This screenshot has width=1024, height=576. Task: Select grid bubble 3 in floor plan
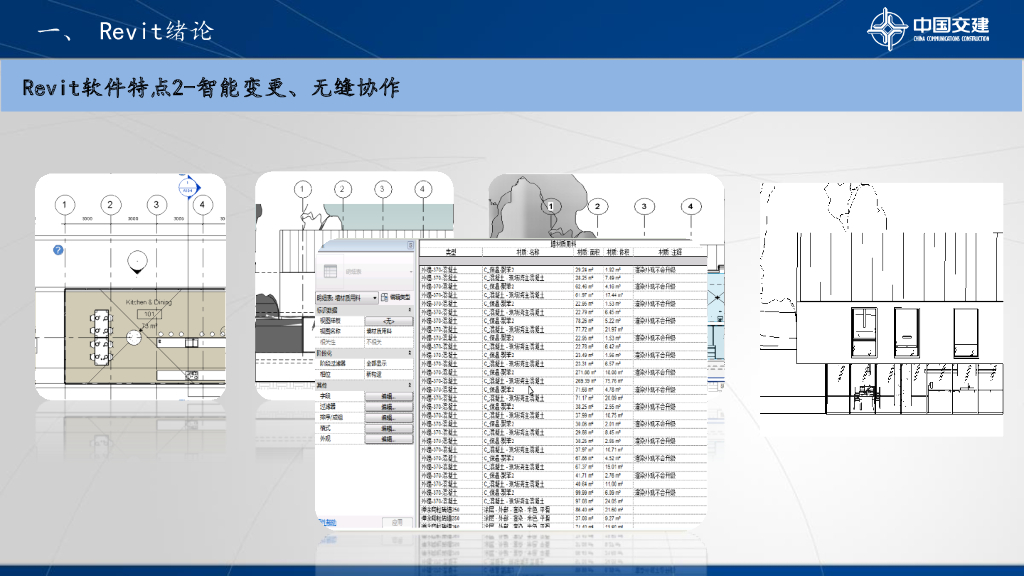[156, 205]
